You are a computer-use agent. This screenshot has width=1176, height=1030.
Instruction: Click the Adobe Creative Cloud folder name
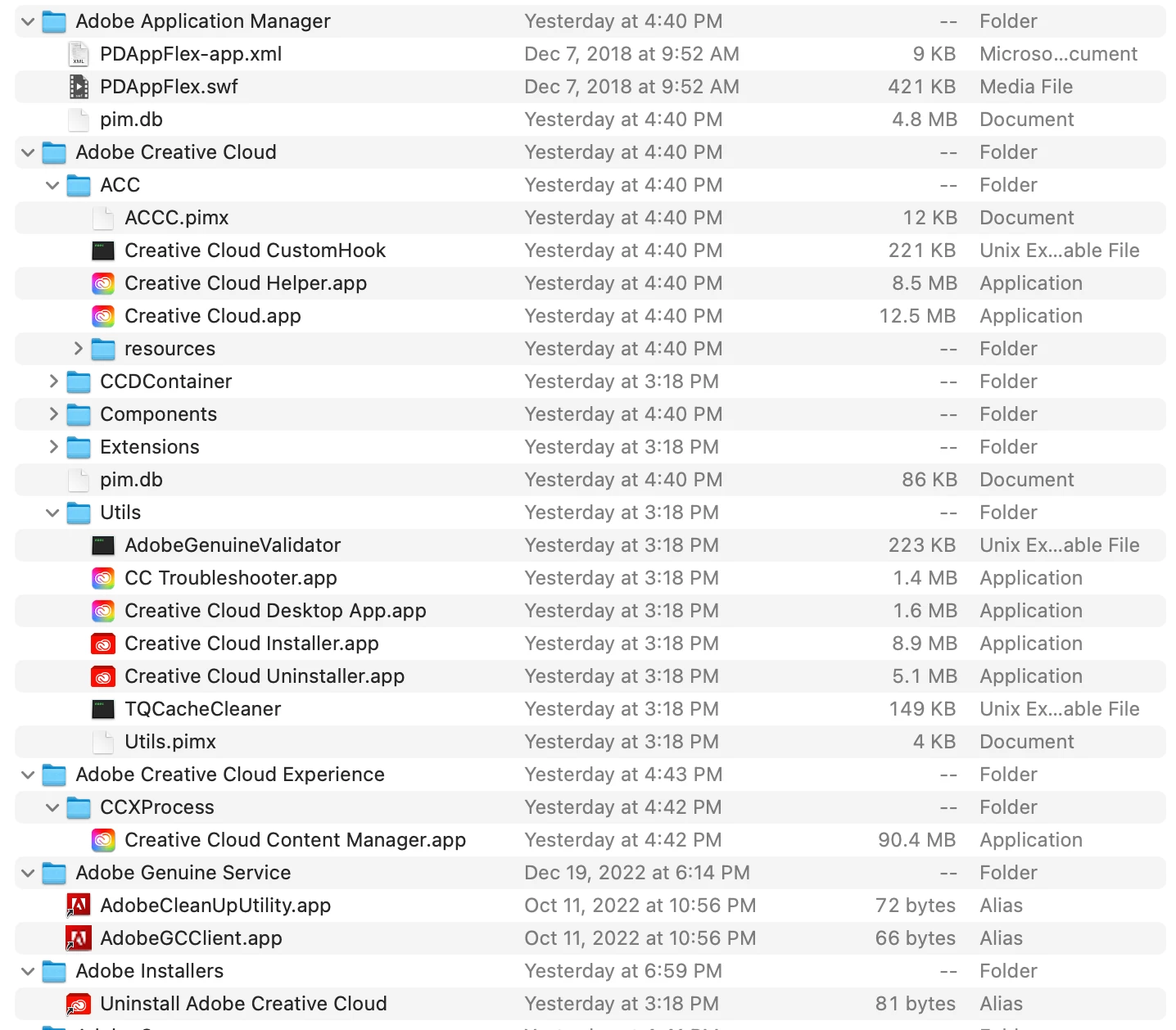176,152
